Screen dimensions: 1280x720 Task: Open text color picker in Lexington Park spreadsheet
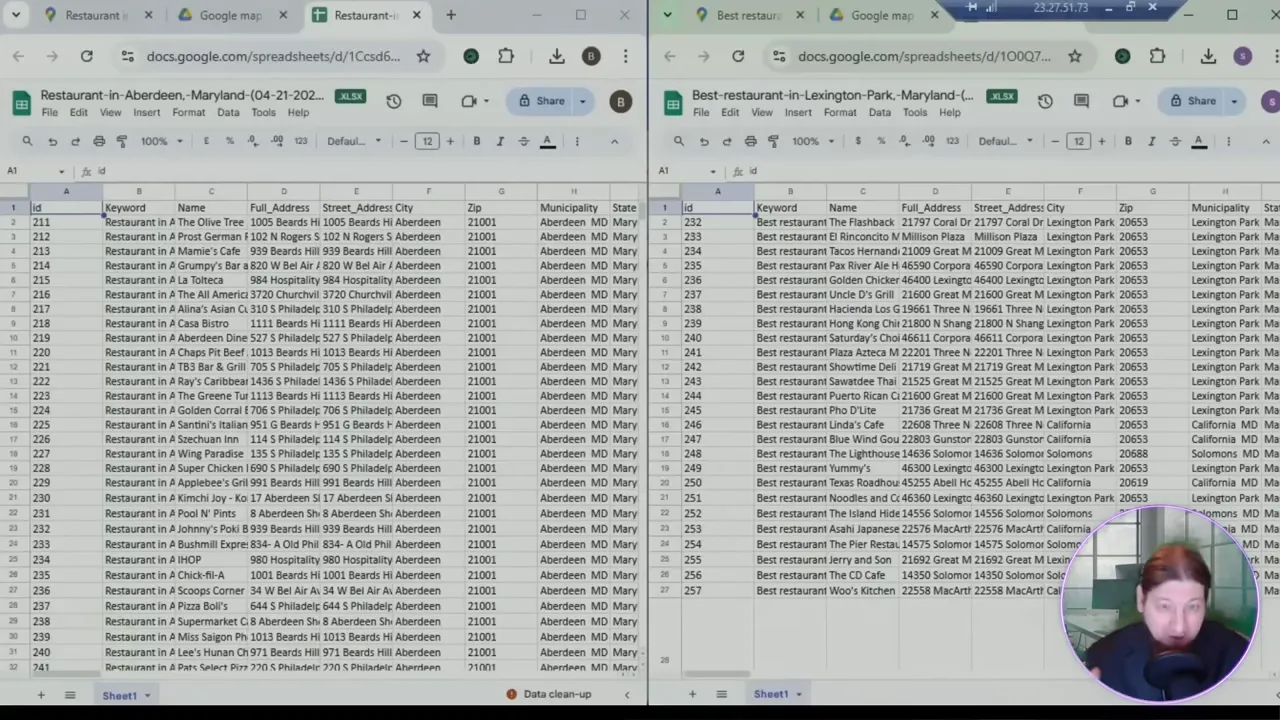[x=1199, y=141]
